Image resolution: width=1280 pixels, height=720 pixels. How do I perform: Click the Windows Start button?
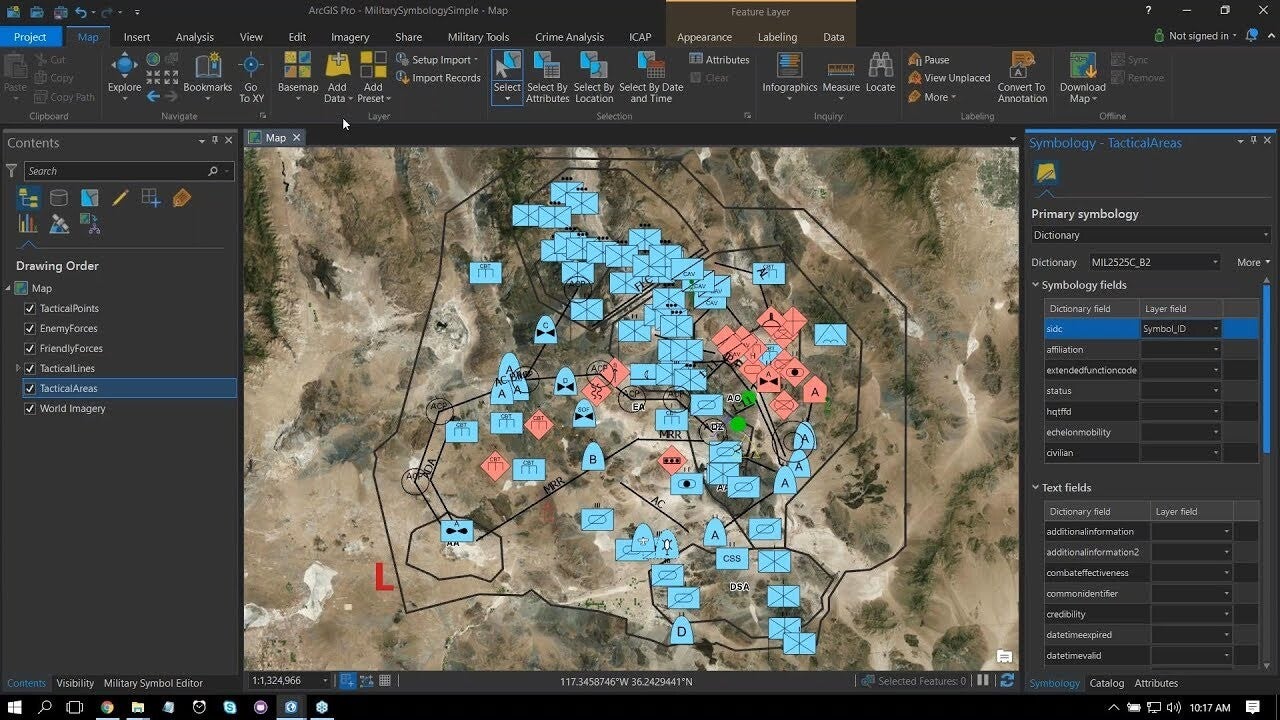tap(15, 707)
